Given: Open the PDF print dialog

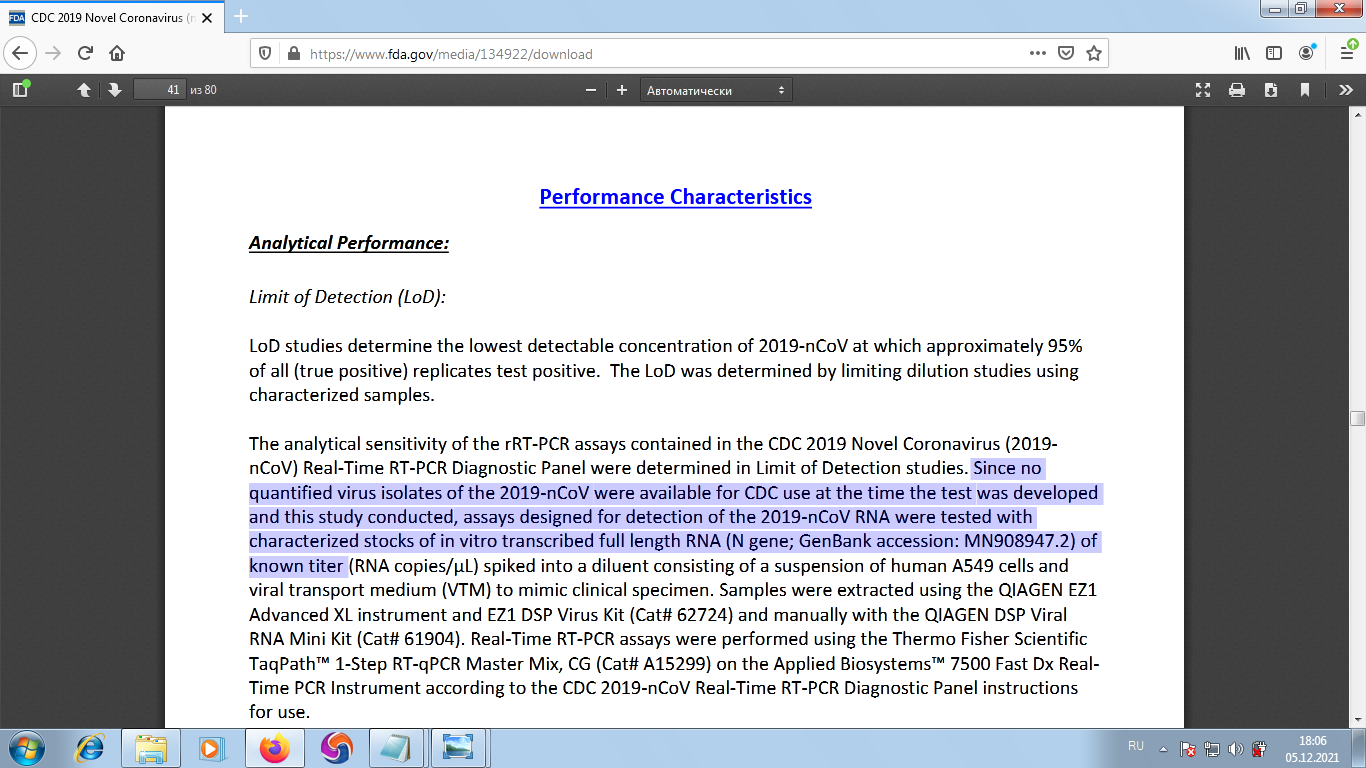Looking at the screenshot, I should click(x=1237, y=89).
